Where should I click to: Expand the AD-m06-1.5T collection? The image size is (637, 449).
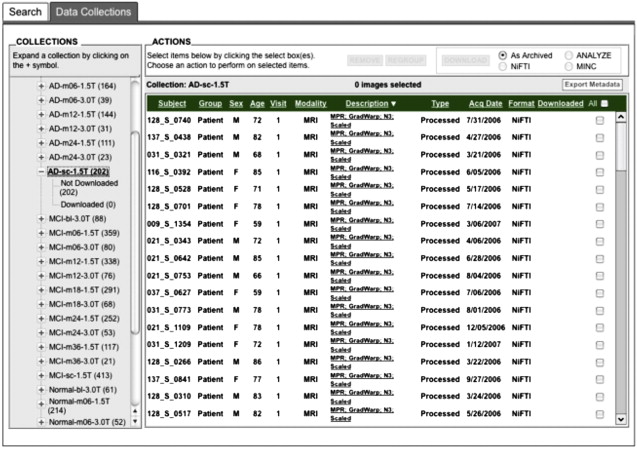(x=41, y=86)
